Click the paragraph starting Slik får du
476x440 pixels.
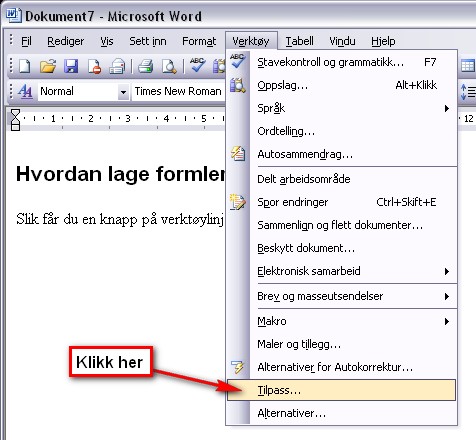coord(120,219)
